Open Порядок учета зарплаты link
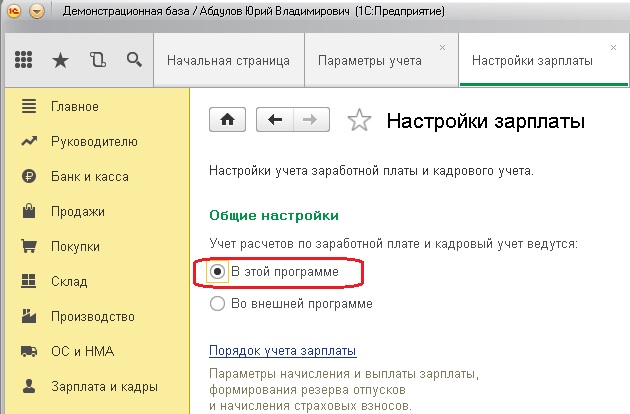The image size is (630, 414). tap(282, 351)
